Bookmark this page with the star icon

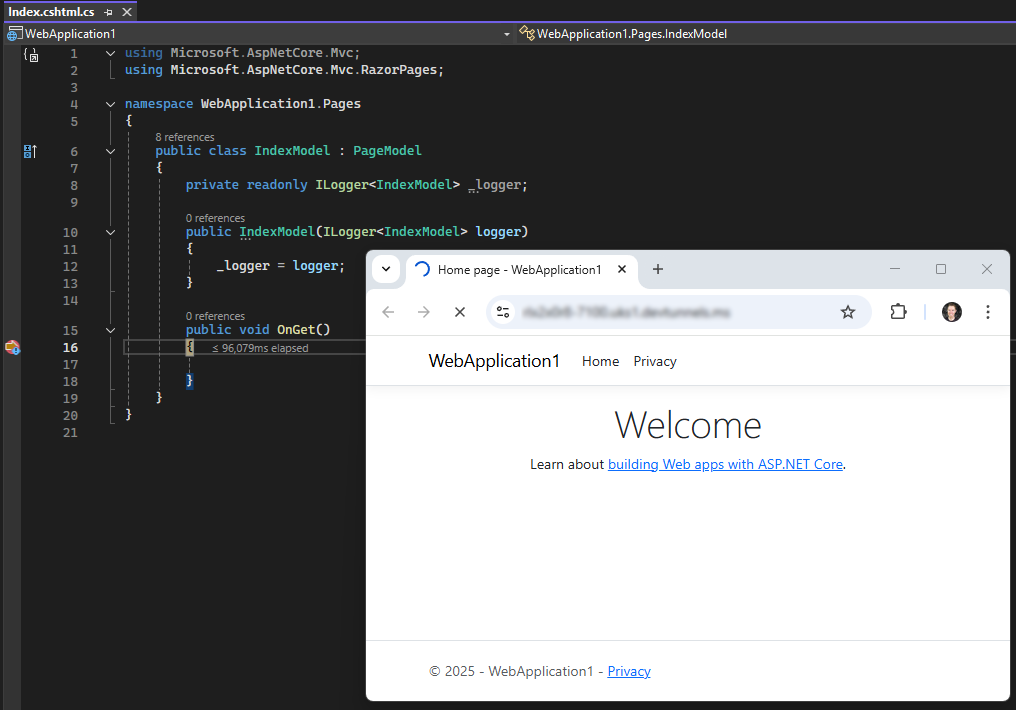pos(848,312)
